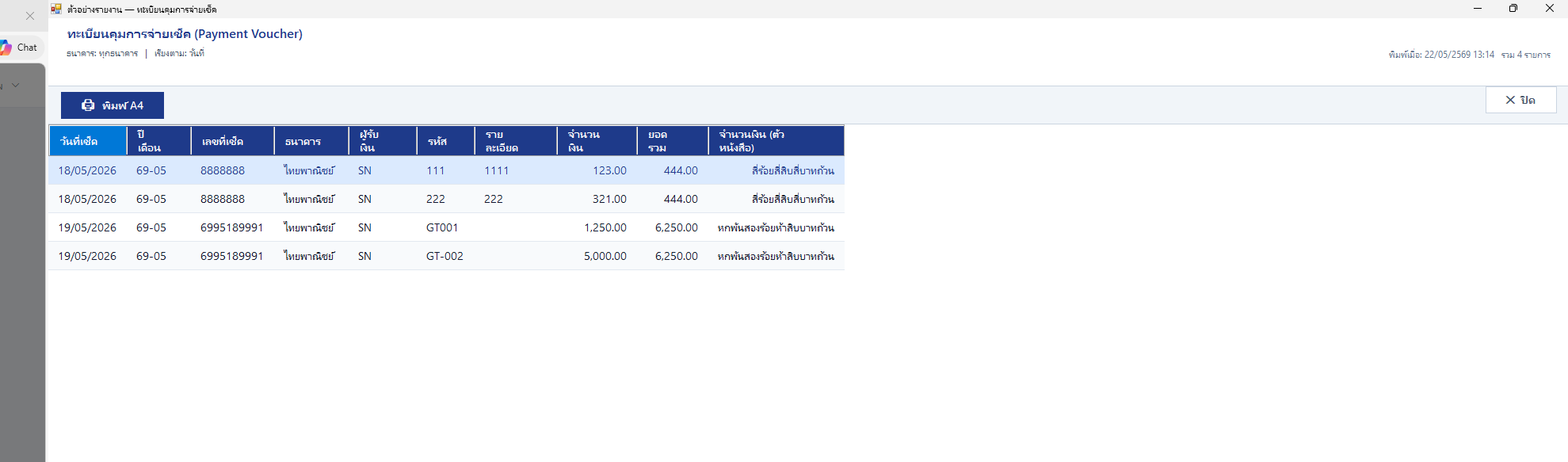Restore down the report preview window
This screenshot has height=462, width=1568.
coord(1513,9)
